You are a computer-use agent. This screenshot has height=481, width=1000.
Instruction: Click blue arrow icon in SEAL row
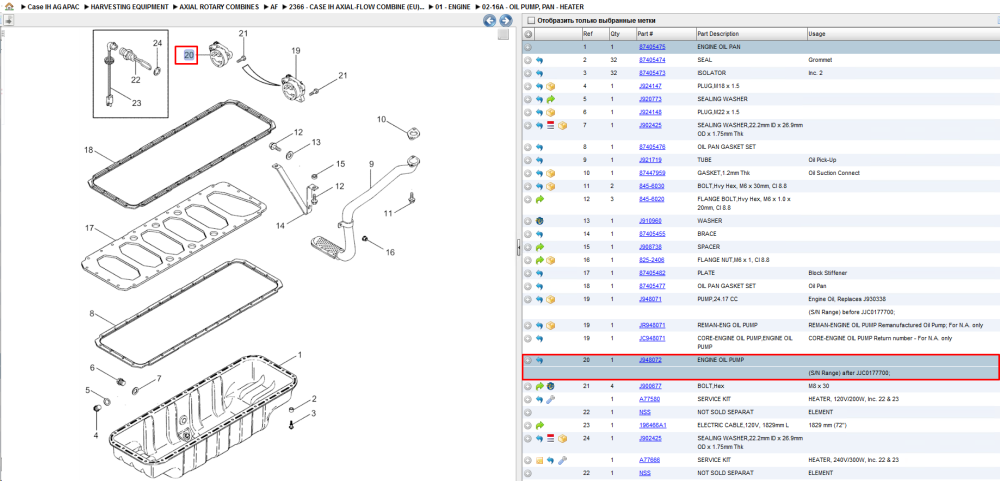tap(540, 60)
